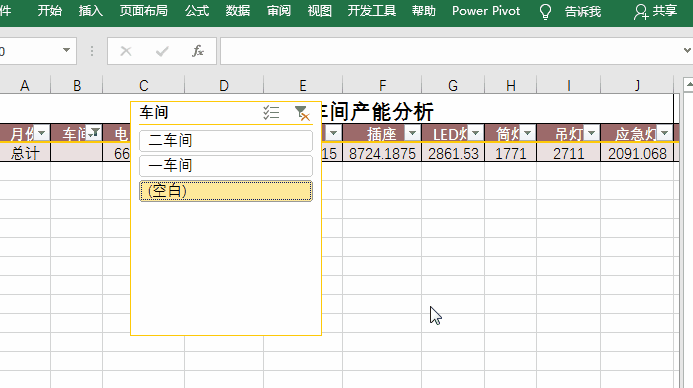Select column I header
This screenshot has width=693, height=388.
click(569, 85)
